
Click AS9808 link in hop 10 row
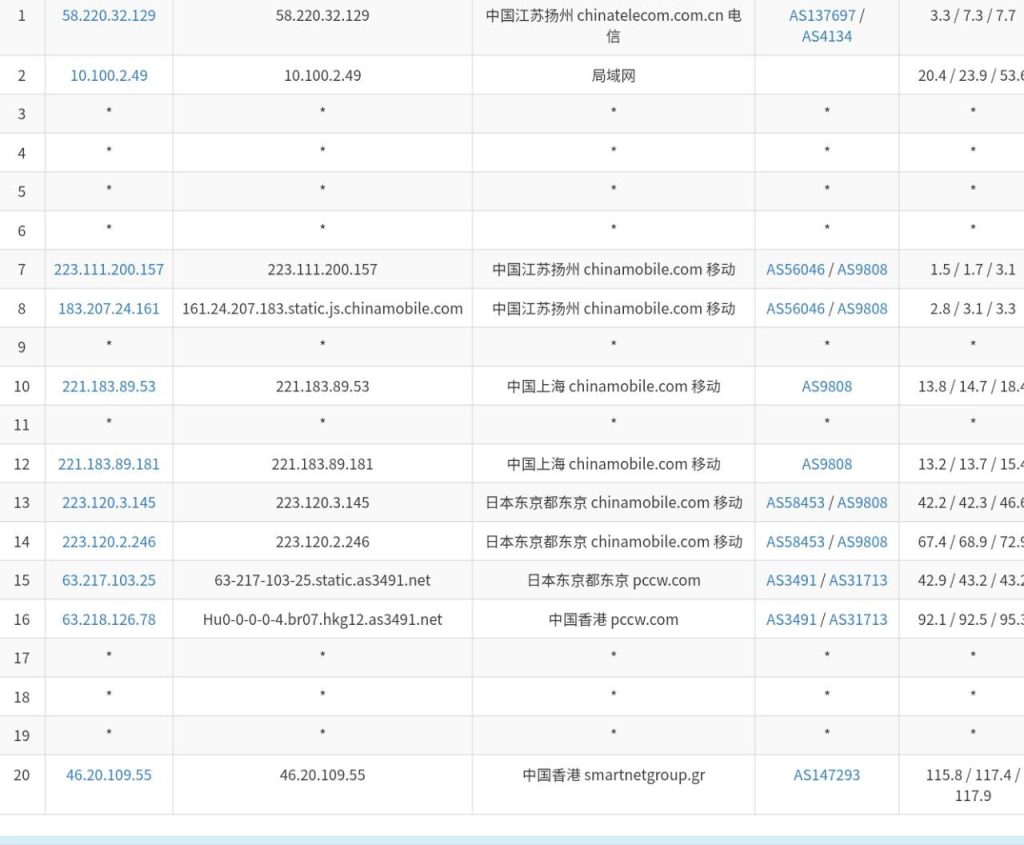[827, 387]
